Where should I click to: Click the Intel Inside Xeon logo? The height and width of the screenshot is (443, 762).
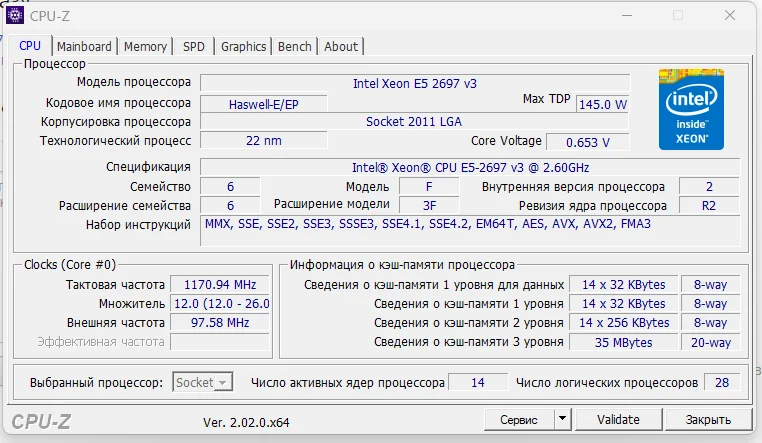[x=691, y=109]
